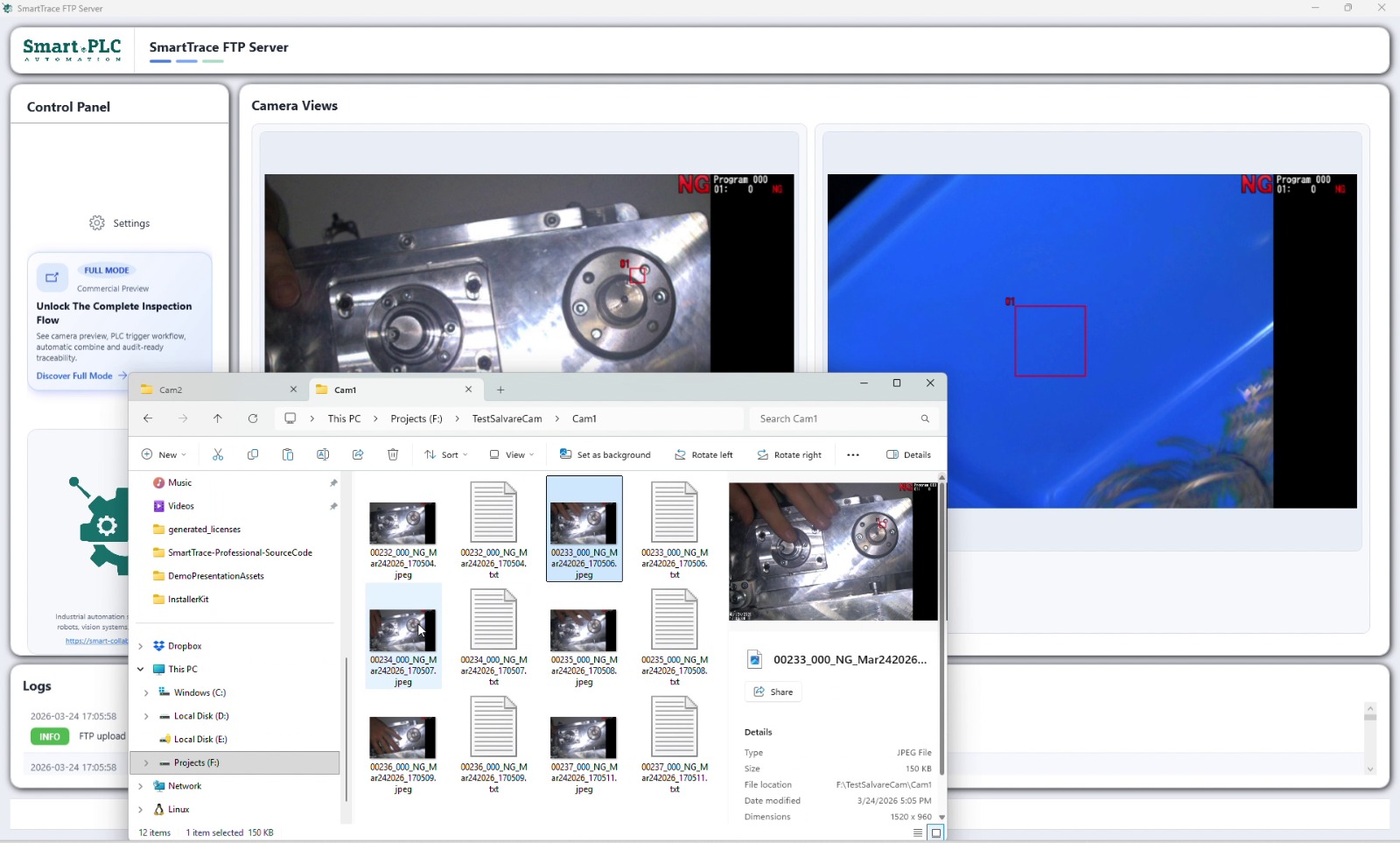
Task: Open the Videos folder in sidebar
Action: [180, 506]
